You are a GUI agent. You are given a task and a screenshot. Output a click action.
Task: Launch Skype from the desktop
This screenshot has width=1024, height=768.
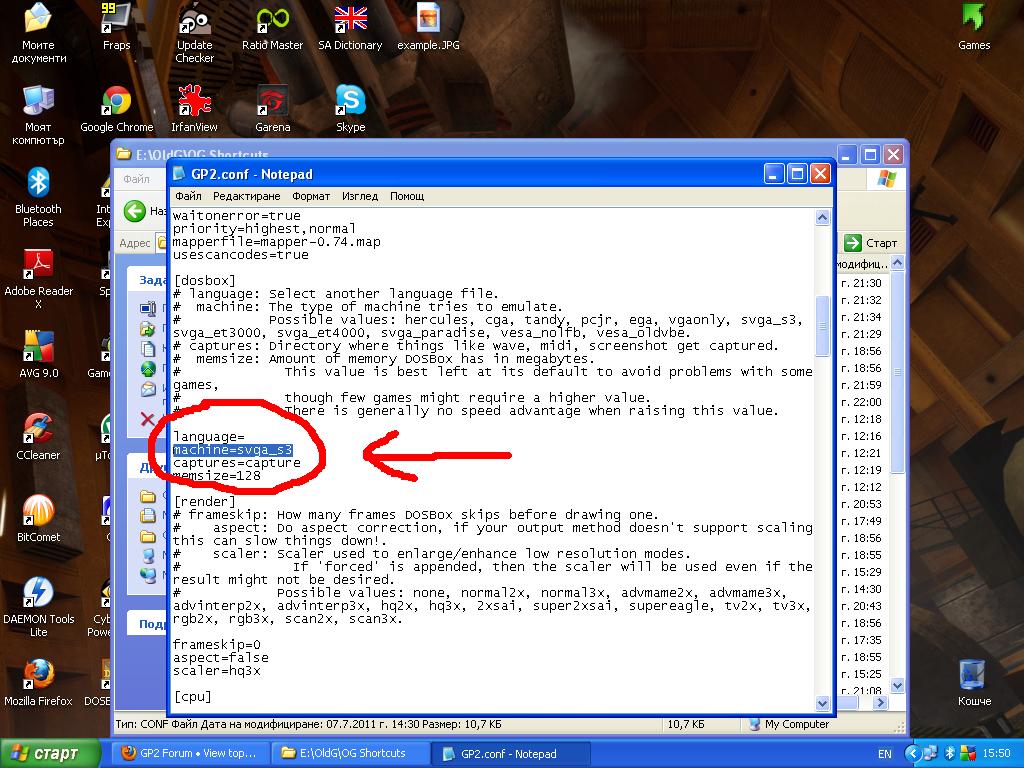click(350, 103)
